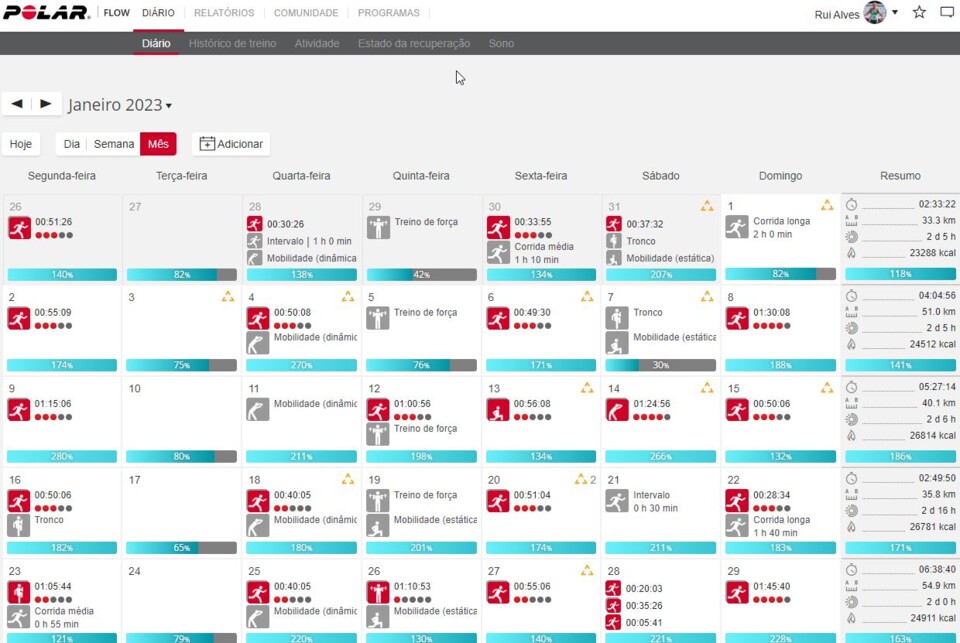Open the Relatórios menu
The width and height of the screenshot is (960, 643).
tap(224, 13)
